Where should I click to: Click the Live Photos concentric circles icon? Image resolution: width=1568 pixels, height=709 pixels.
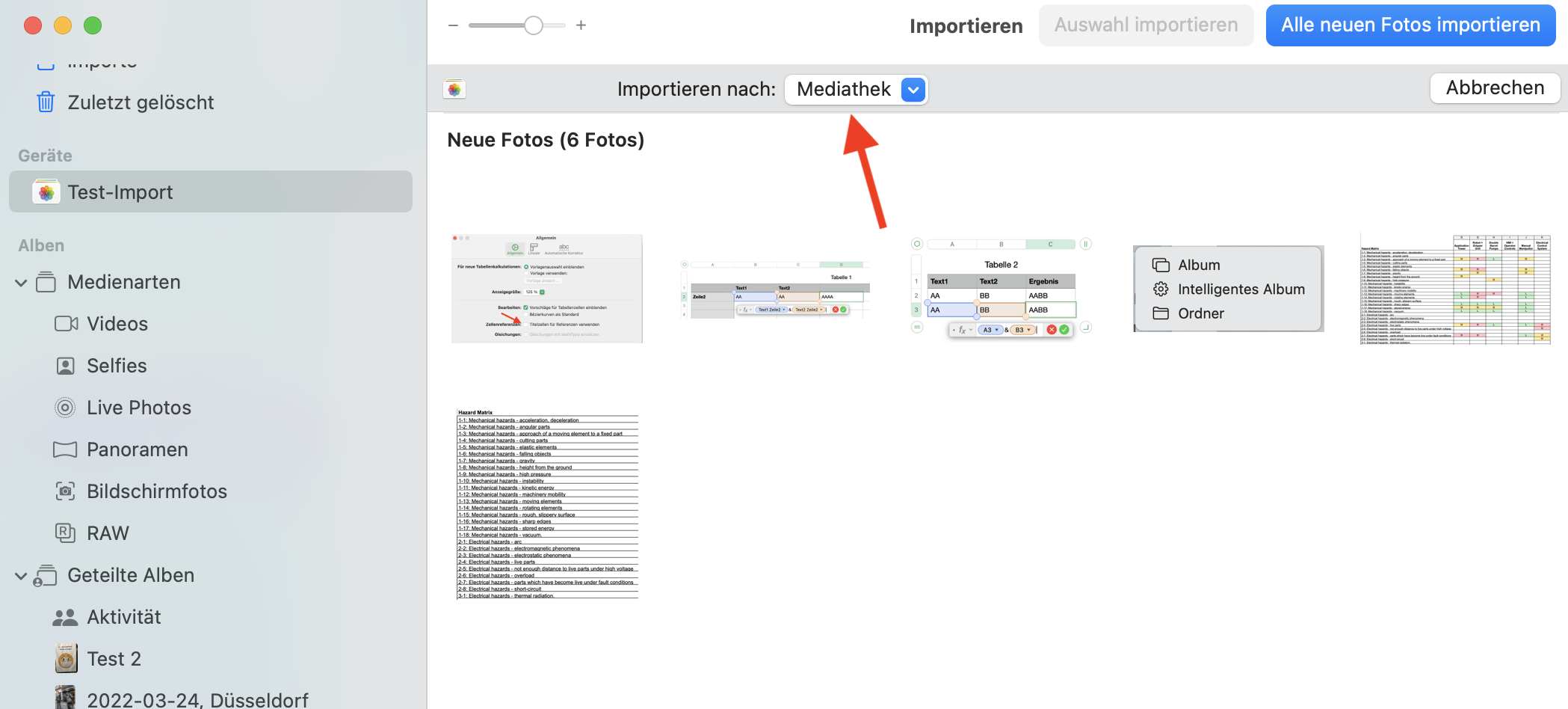[x=66, y=408]
